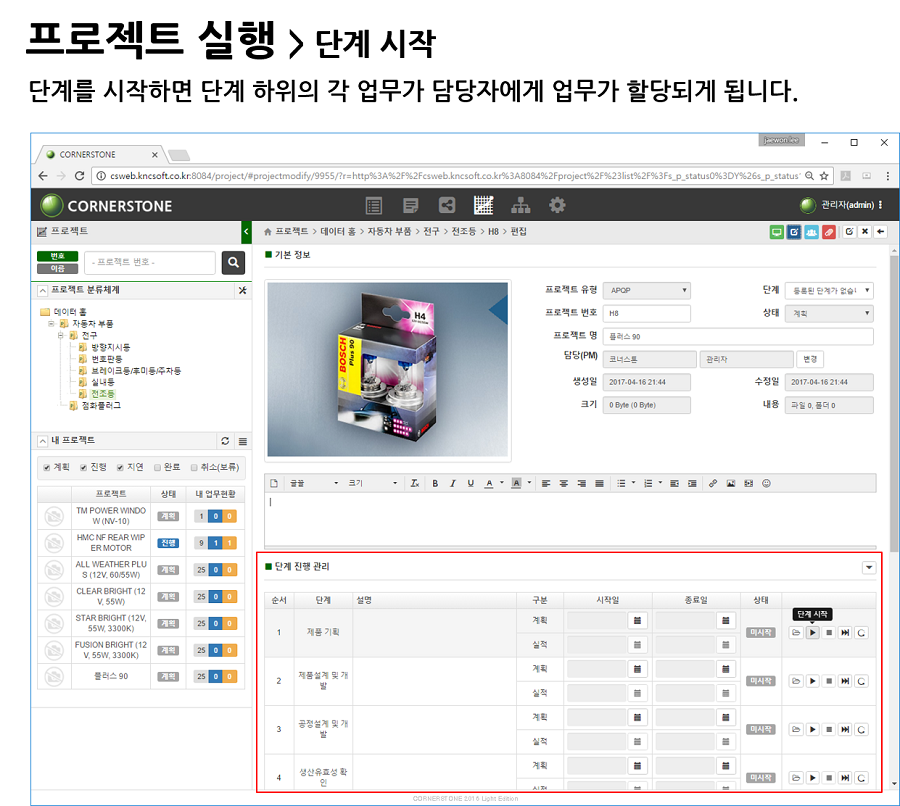Click the red attachment icon in the breadcrumb toolbar
Viewport: 900px width, 806px height.
(x=828, y=232)
